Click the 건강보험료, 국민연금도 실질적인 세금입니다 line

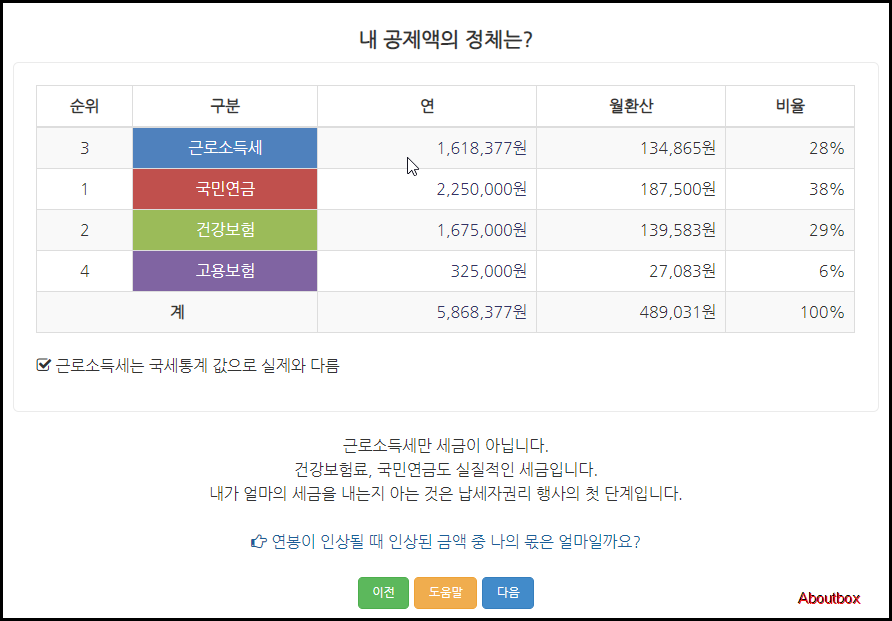(x=445, y=469)
